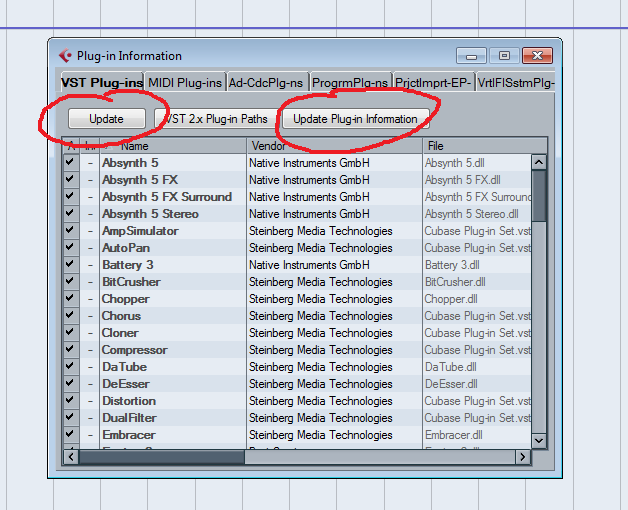
Task: Click the scroll down arrow
Action: 539,441
